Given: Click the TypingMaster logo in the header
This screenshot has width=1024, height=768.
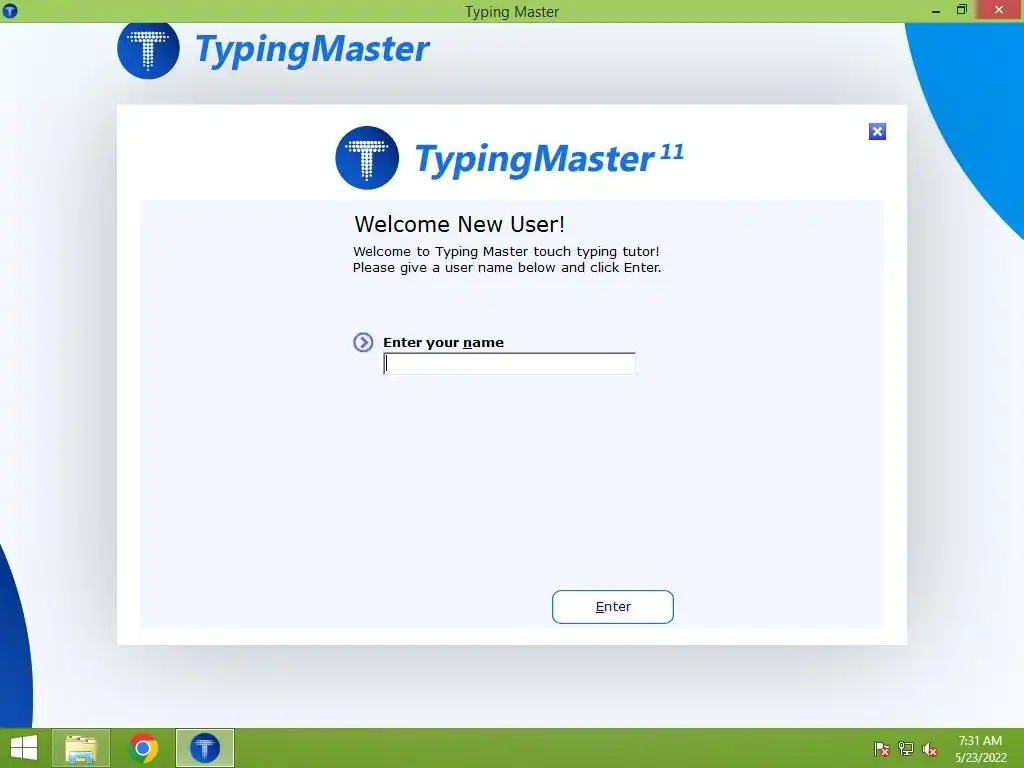Looking at the screenshot, I should (x=273, y=49).
